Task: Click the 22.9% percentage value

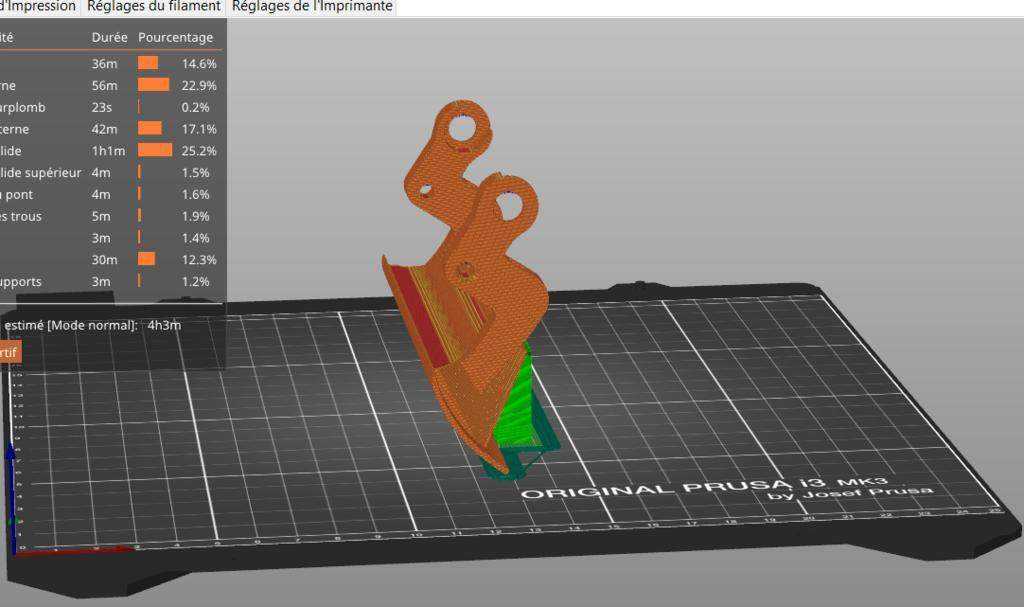Action: [199, 85]
